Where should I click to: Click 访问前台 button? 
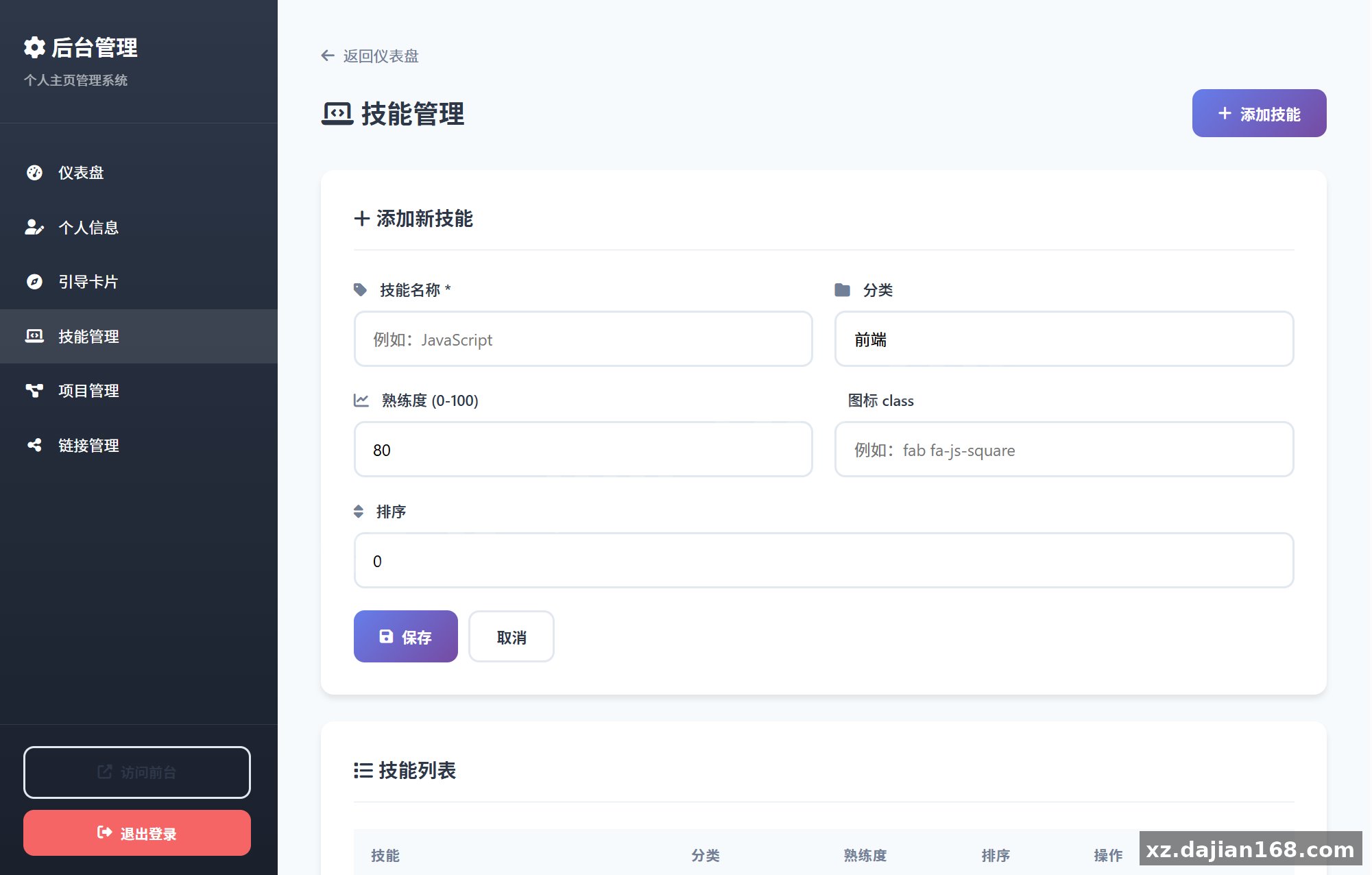coord(137,772)
